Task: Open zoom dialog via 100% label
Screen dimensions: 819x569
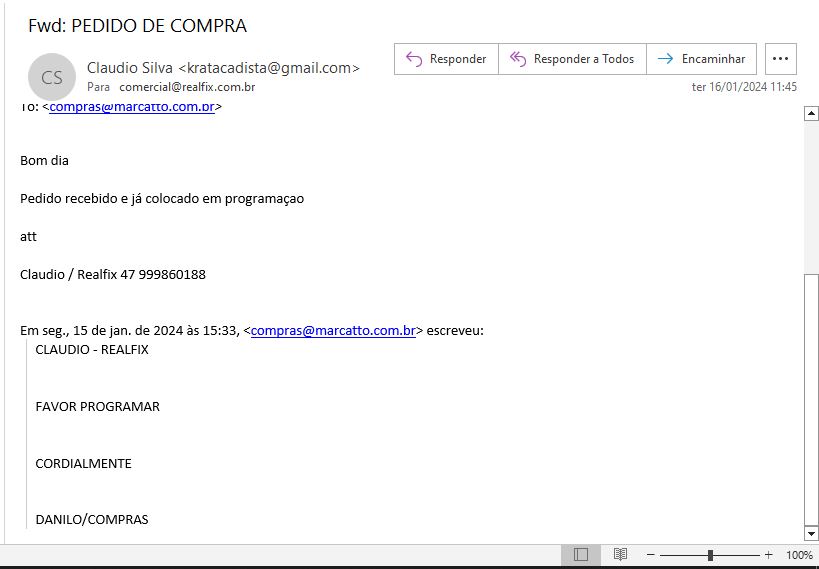Action: pos(799,555)
